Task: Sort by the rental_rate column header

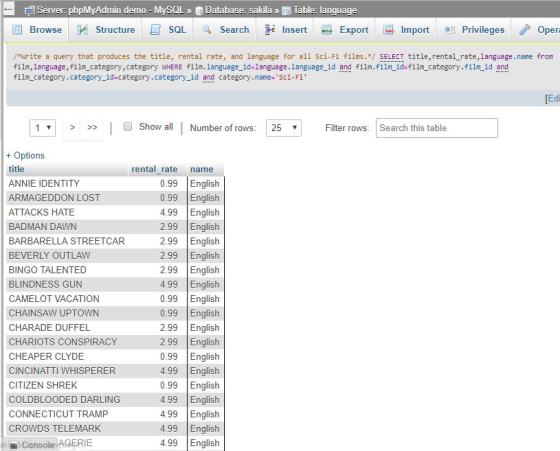Action: point(154,169)
